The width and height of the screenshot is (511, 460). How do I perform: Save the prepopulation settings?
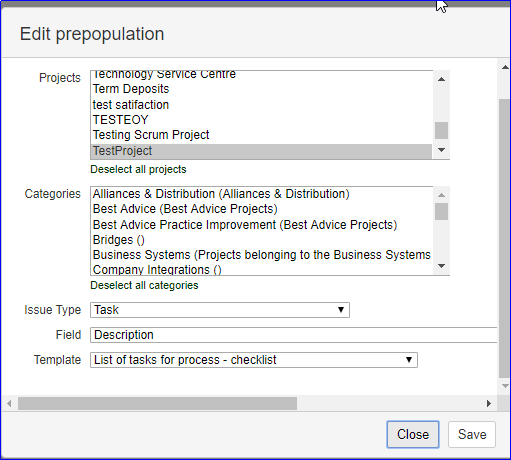pyautogui.click(x=472, y=434)
